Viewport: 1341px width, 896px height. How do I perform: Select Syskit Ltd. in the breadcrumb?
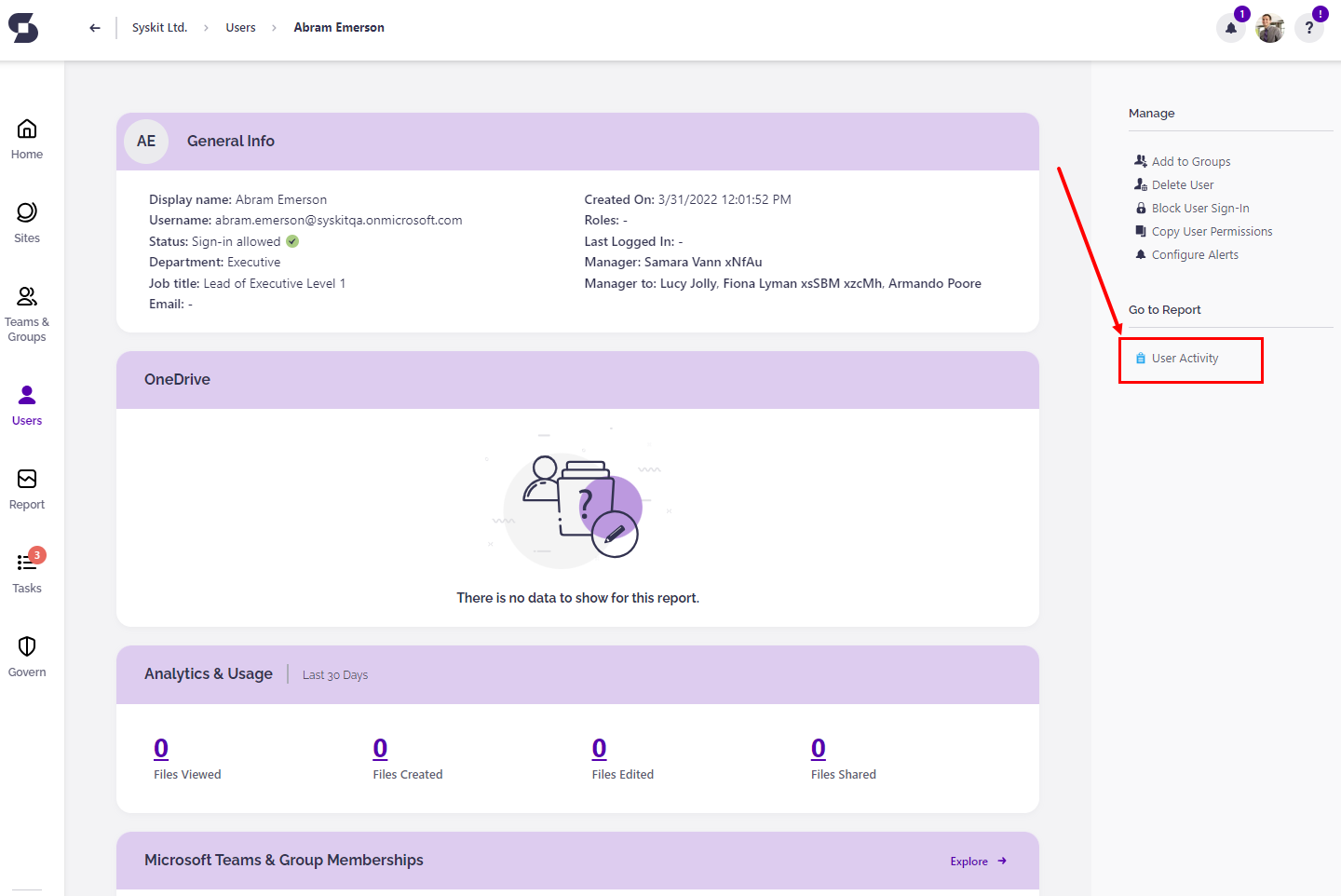(159, 27)
